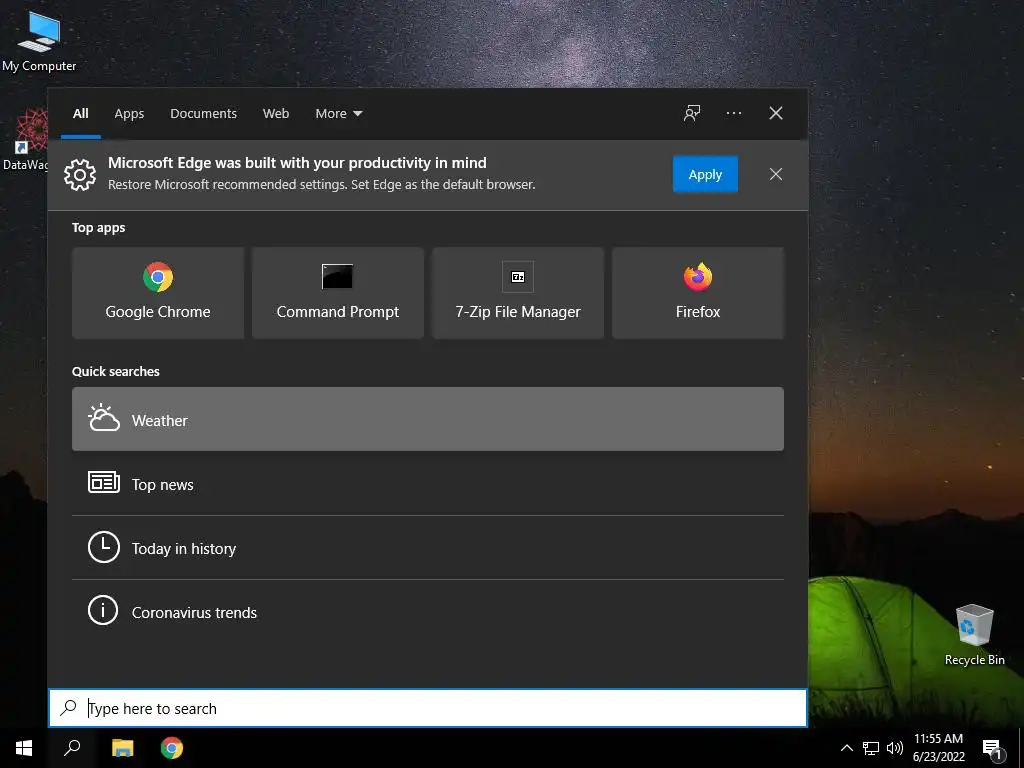The width and height of the screenshot is (1024, 768).
Task: Open the search feedback icon
Action: click(692, 113)
